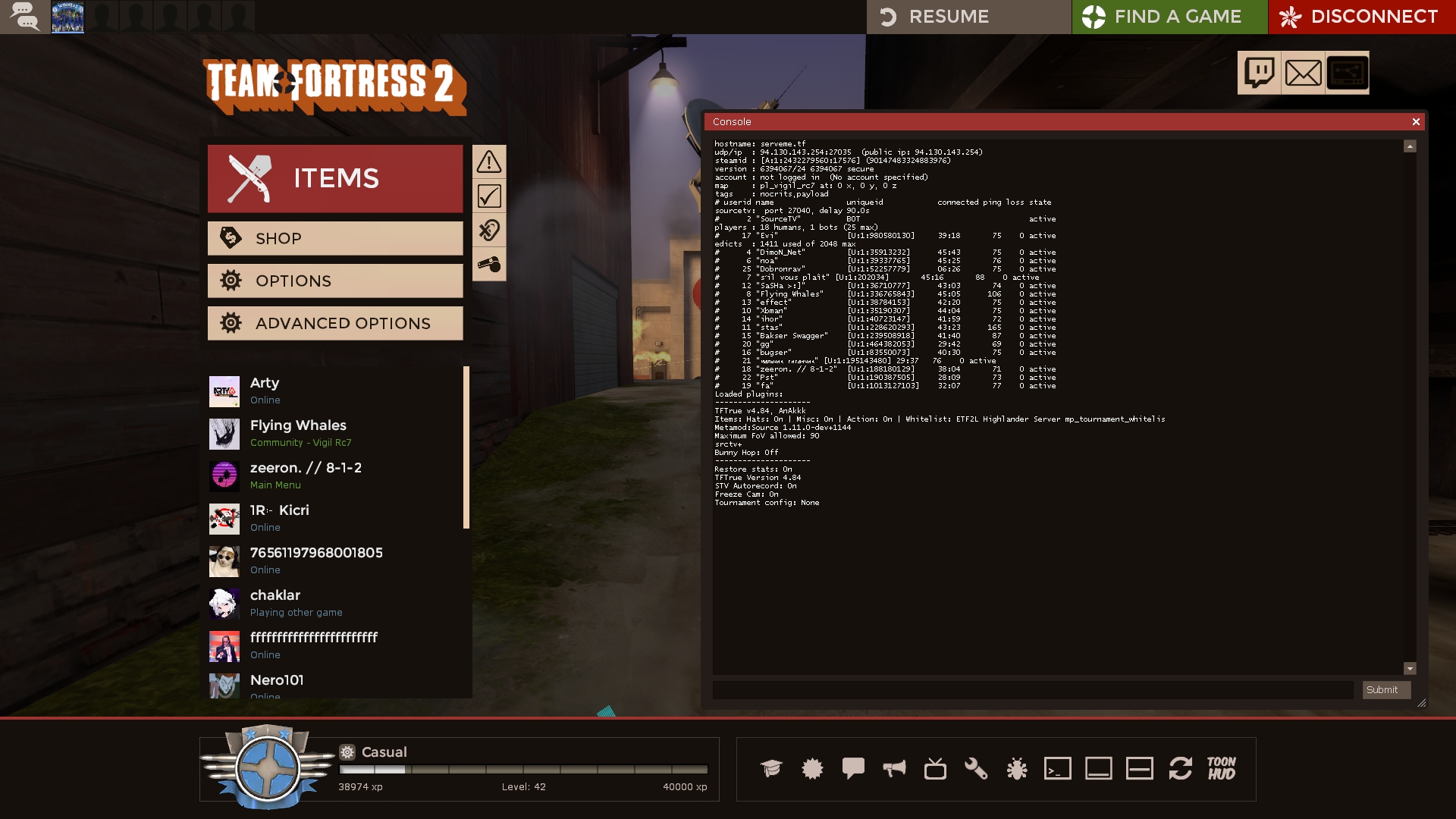The image size is (1456, 819).
Task: Open the mute players icon
Action: [x=489, y=230]
